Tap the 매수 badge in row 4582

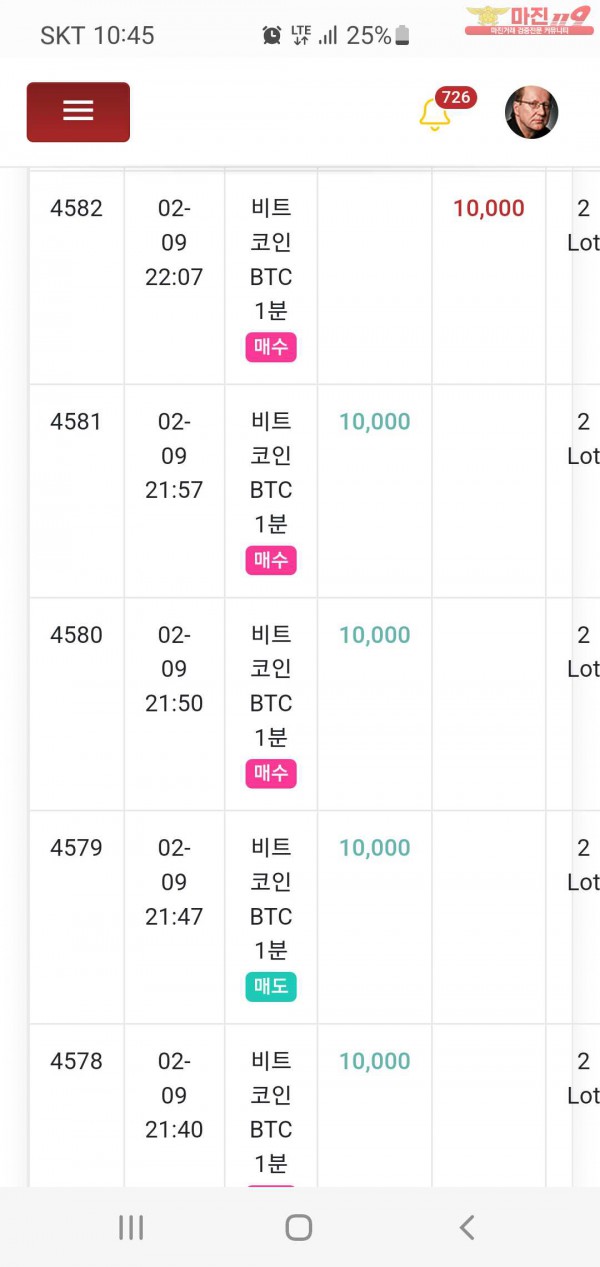point(271,347)
